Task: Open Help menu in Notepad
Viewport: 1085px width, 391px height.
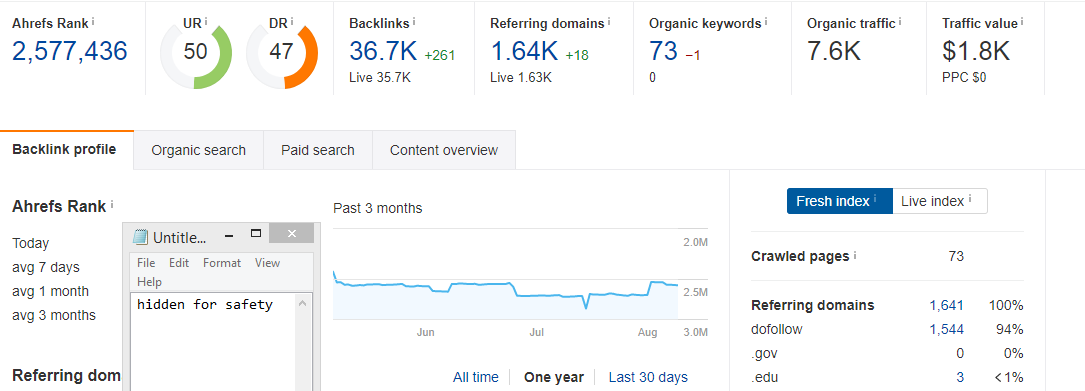Action: point(149,282)
